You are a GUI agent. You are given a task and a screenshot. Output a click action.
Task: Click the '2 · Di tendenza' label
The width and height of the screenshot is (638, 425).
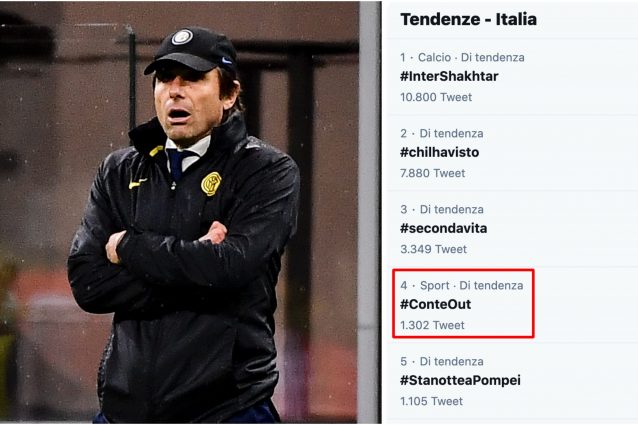click(x=442, y=134)
